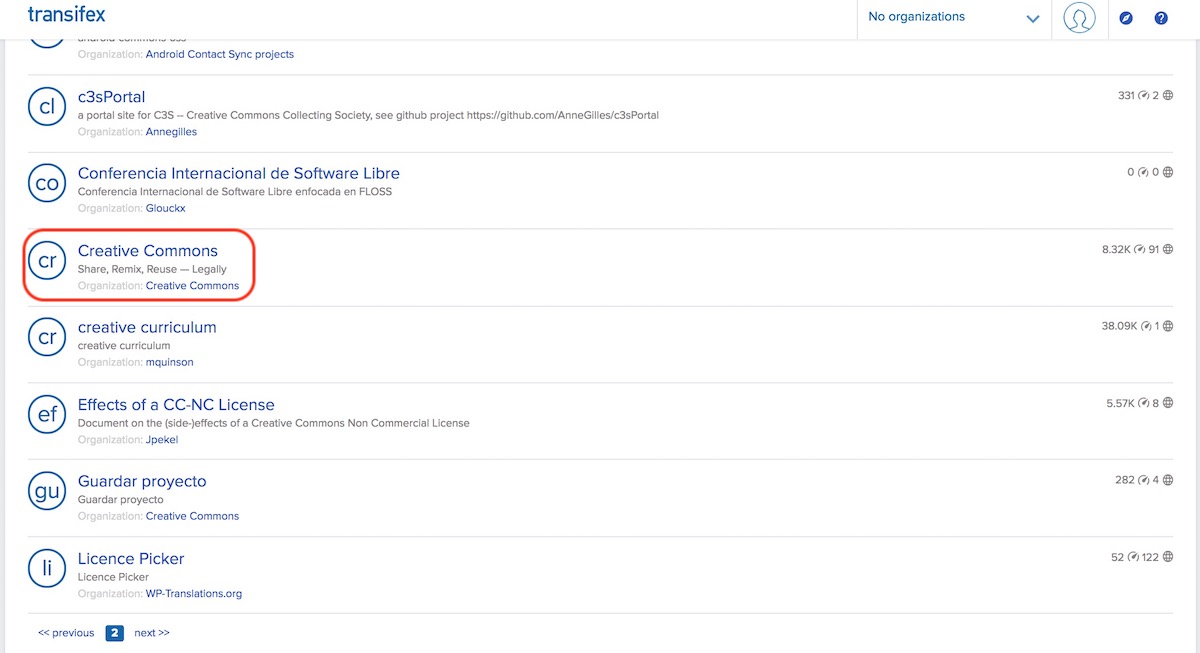Image resolution: width=1200 pixels, height=653 pixels.
Task: Go to the previous results page
Action: click(66, 633)
